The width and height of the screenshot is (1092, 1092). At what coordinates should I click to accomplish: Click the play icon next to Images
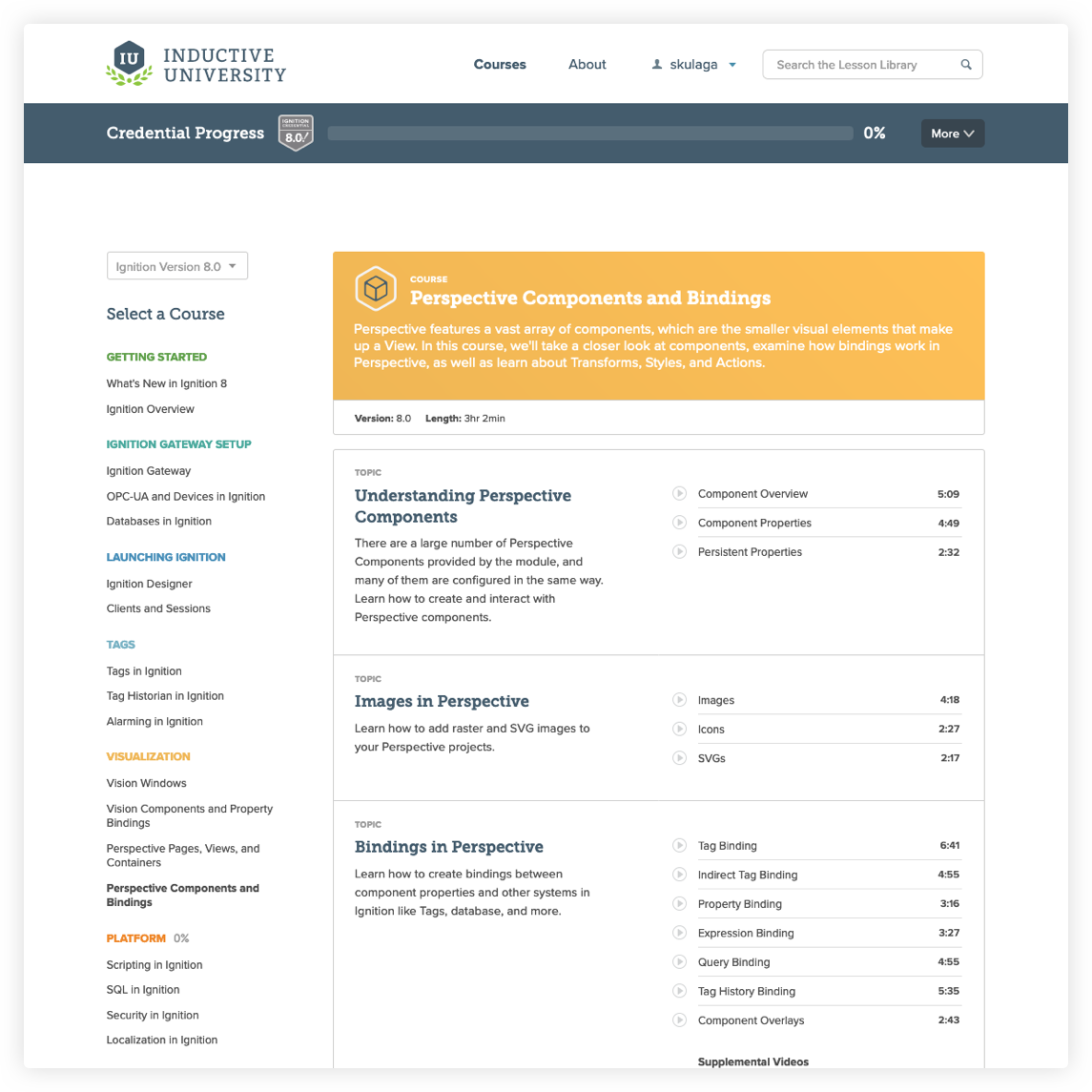coord(679,700)
